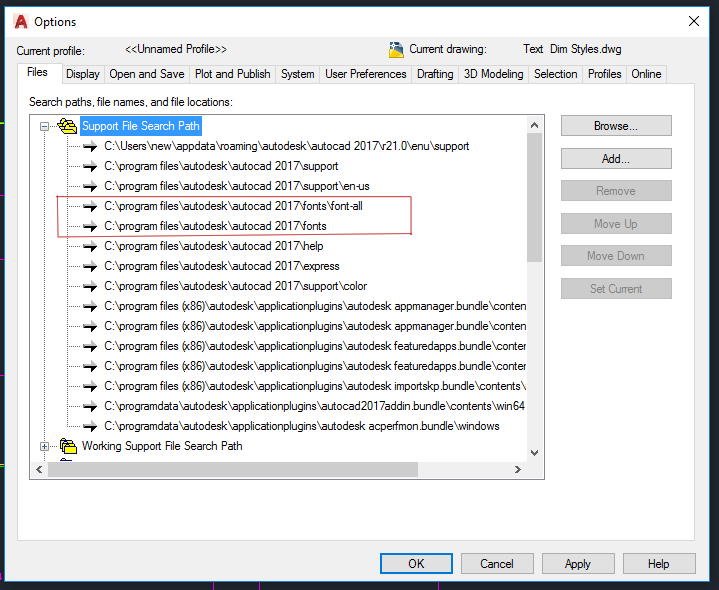The height and width of the screenshot is (590, 719).
Task: Click the horizontal scrollbar right arrow
Action: point(518,469)
